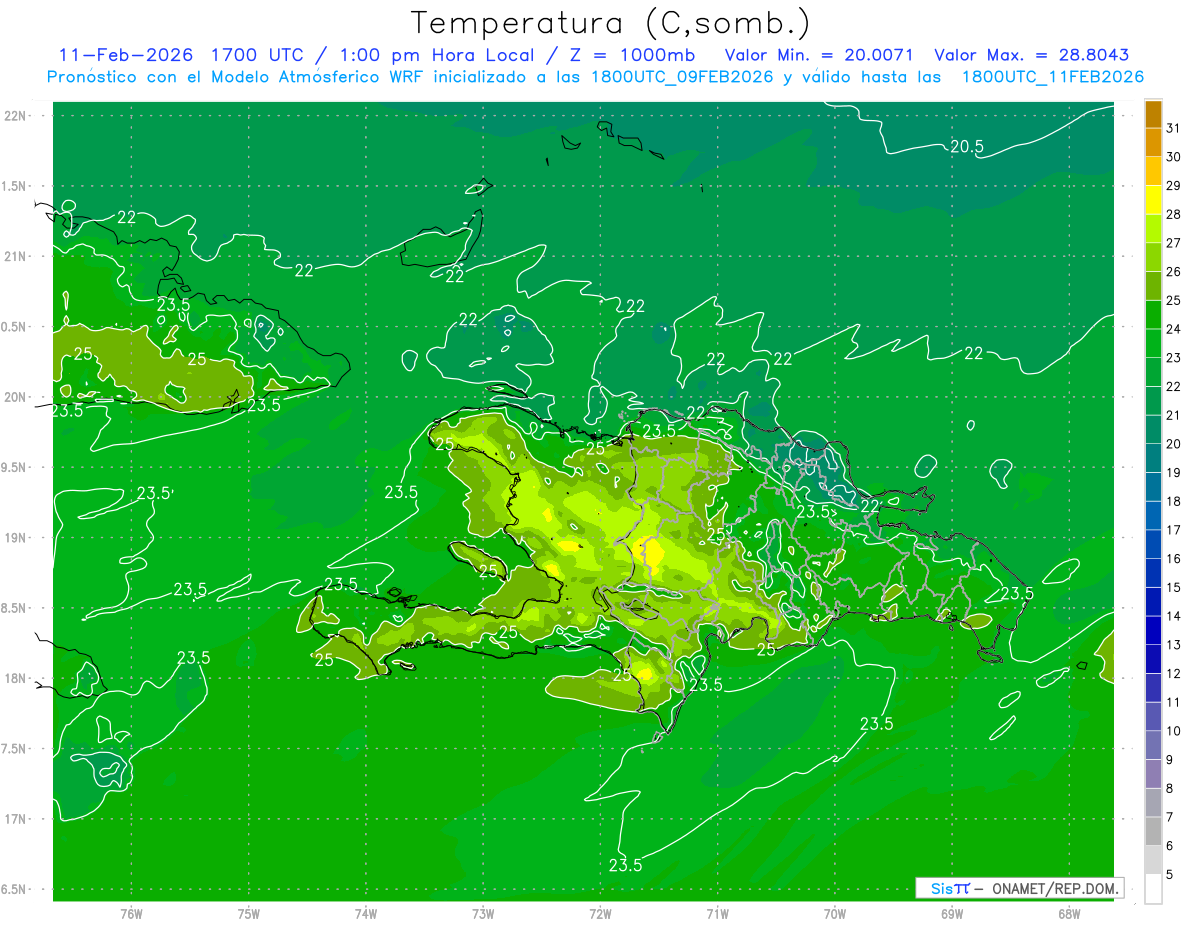The width and height of the screenshot is (1200, 927).
Task: Click color scale value "8"
Action: 1169,789
